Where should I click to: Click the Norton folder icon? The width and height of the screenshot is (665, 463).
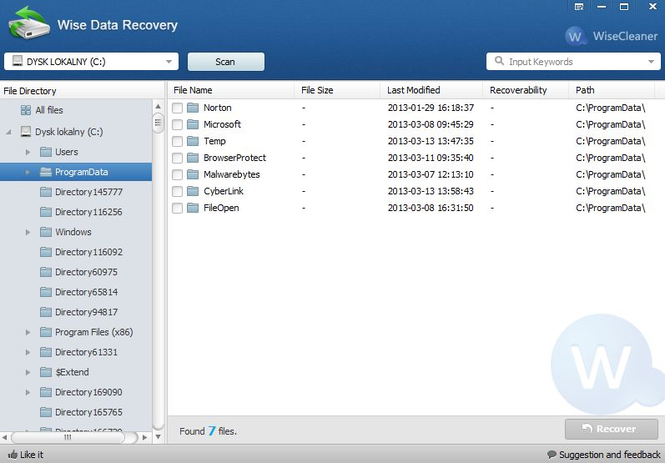(x=193, y=108)
